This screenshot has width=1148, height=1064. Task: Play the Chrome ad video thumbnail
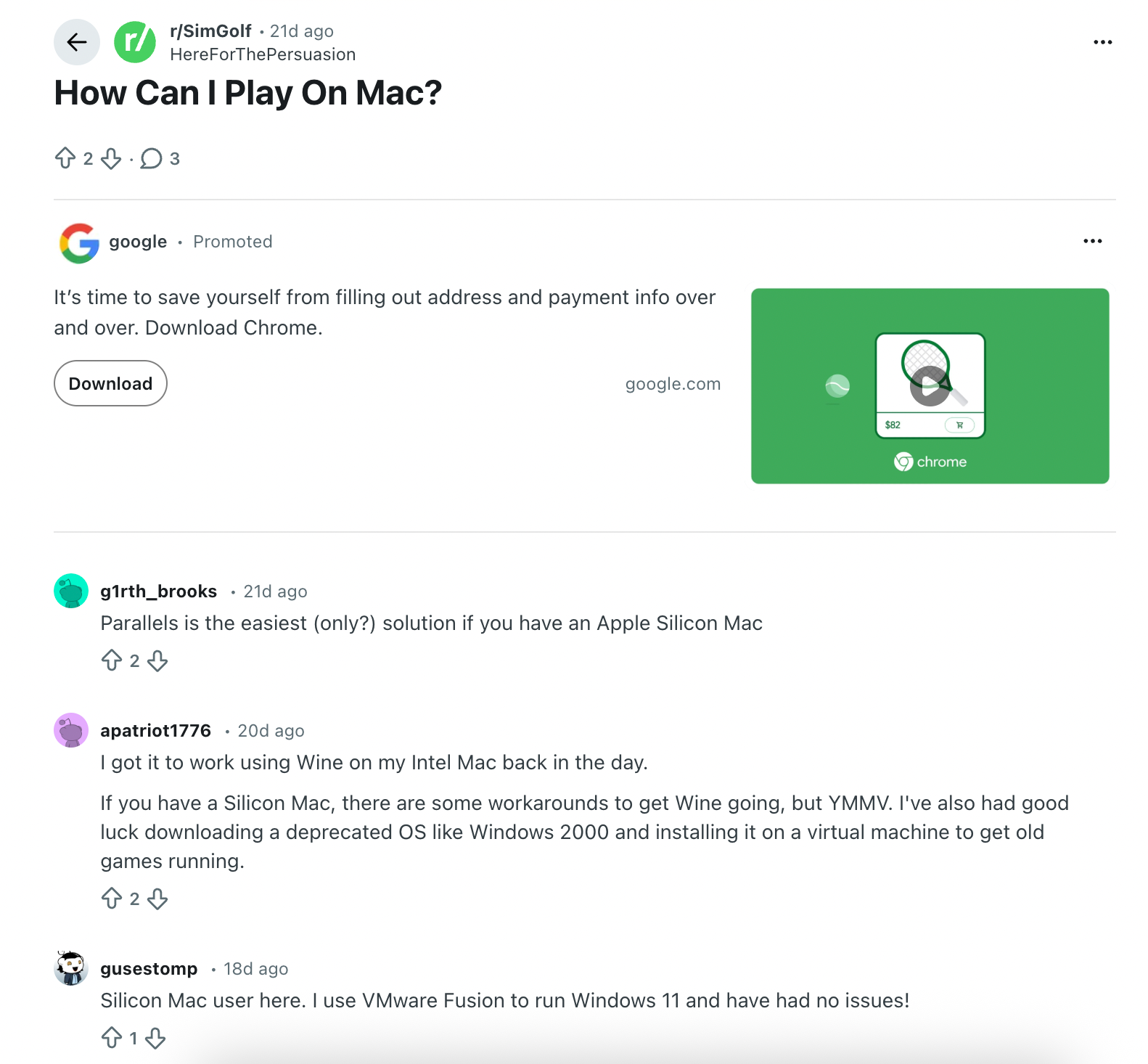[x=930, y=385]
